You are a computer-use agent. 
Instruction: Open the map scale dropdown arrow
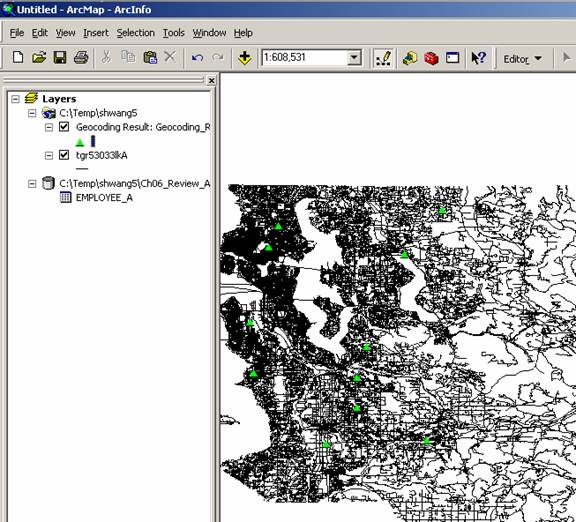[x=354, y=58]
